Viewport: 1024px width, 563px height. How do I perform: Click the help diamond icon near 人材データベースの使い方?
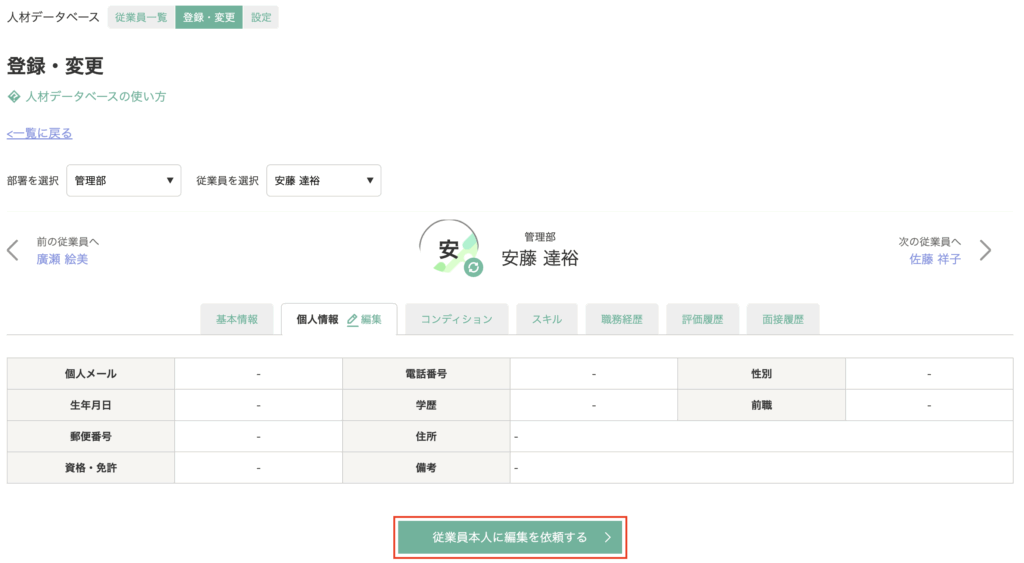click(14, 97)
